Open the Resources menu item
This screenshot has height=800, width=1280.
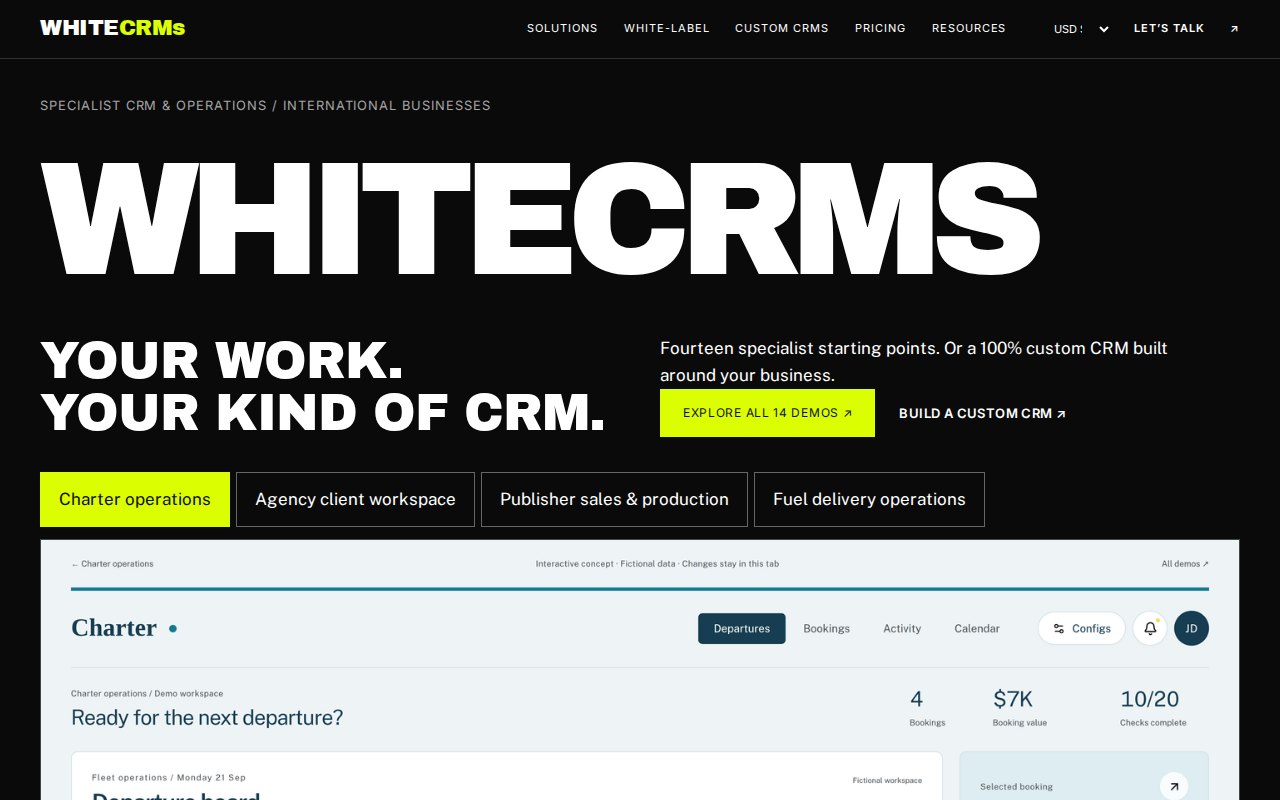[x=969, y=28]
